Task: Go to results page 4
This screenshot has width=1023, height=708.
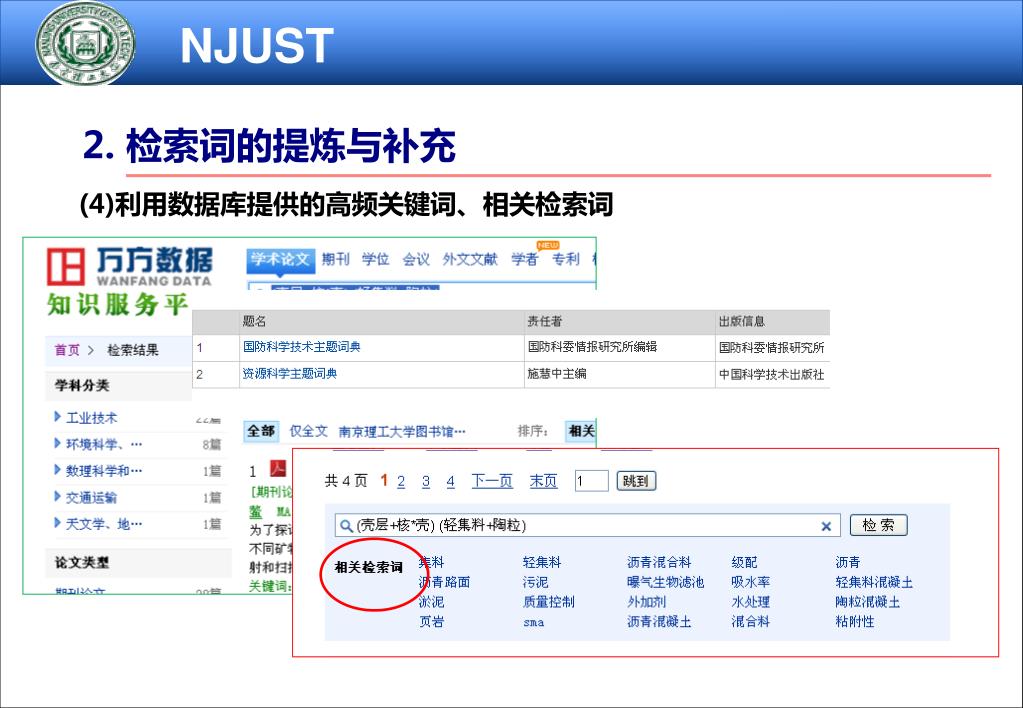Action: [x=450, y=482]
